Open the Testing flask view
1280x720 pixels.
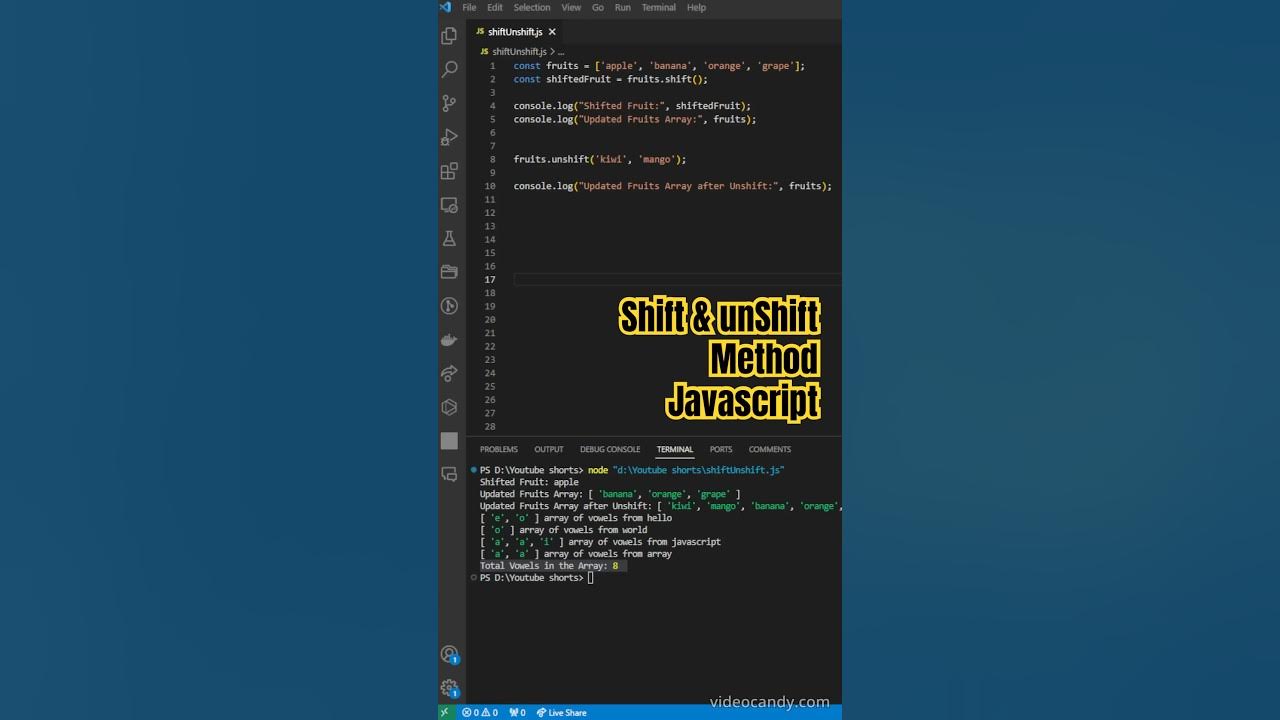tap(449, 238)
